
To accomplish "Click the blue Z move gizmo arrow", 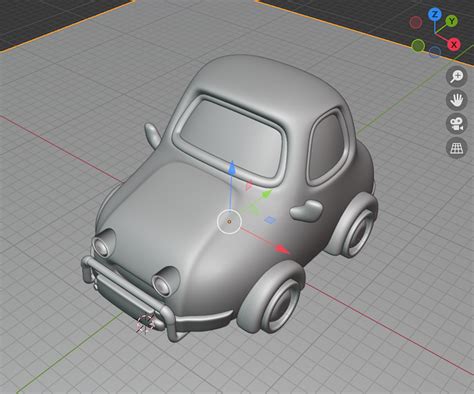I will point(232,169).
